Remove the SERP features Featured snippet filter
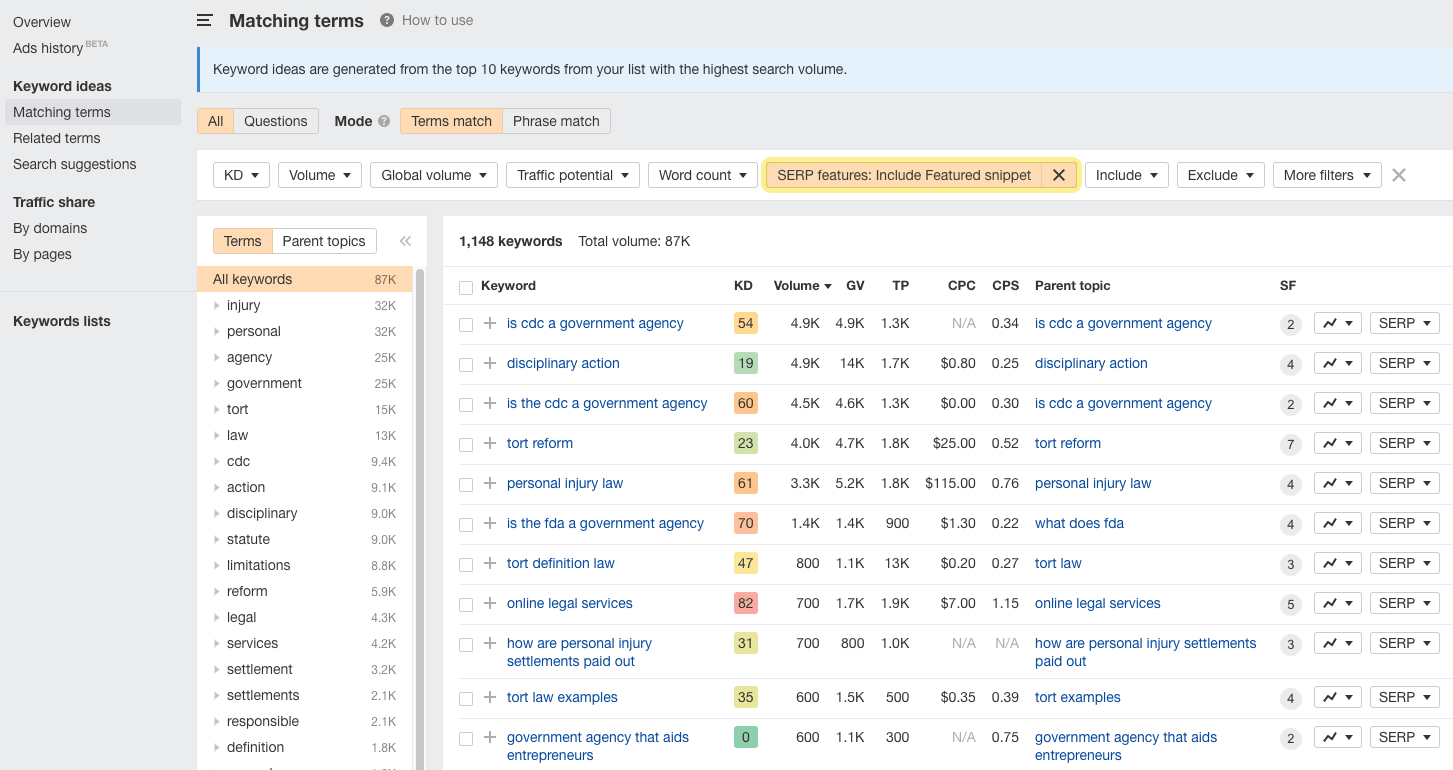Image resolution: width=1453 pixels, height=770 pixels. coord(1059,175)
